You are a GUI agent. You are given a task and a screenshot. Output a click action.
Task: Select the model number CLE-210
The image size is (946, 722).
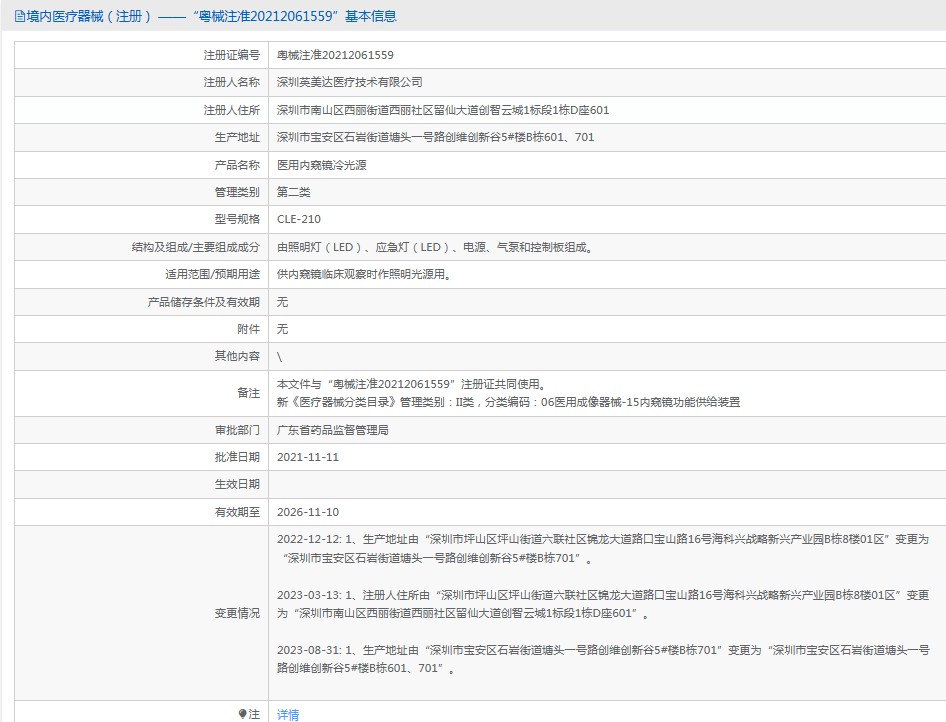302,219
